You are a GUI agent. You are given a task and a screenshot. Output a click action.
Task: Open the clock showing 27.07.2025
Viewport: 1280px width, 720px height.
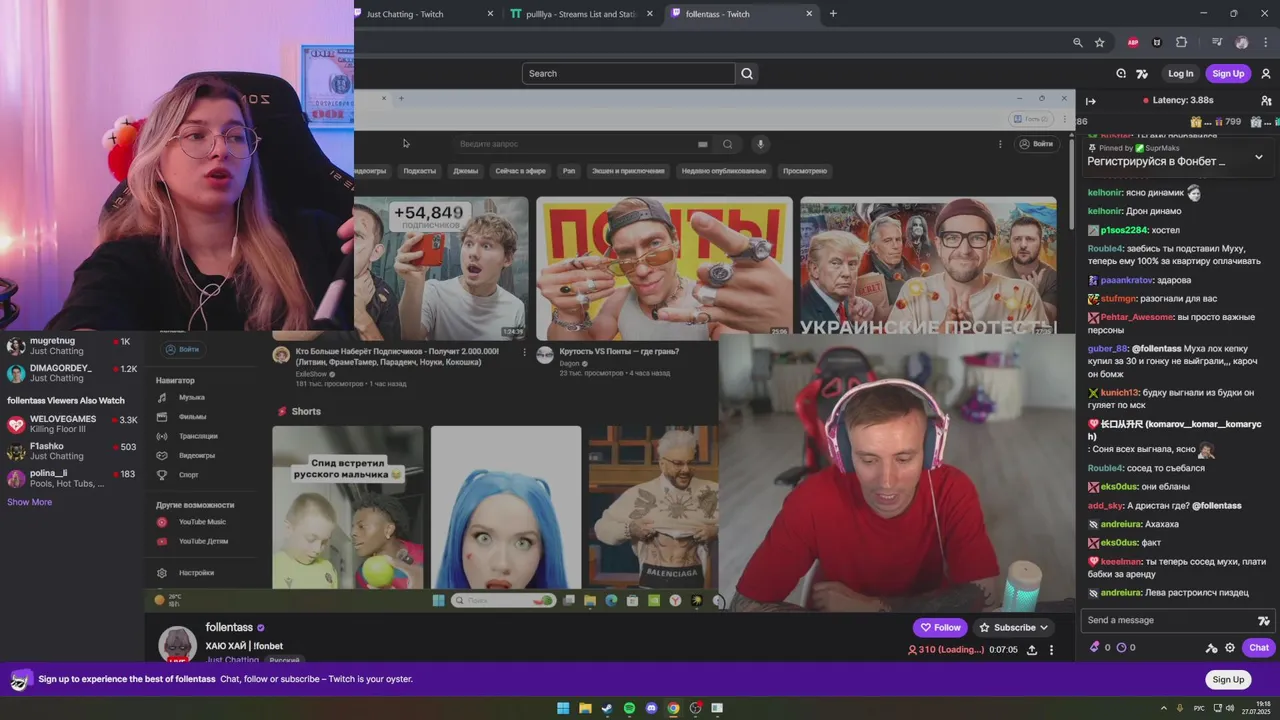[1256, 708]
